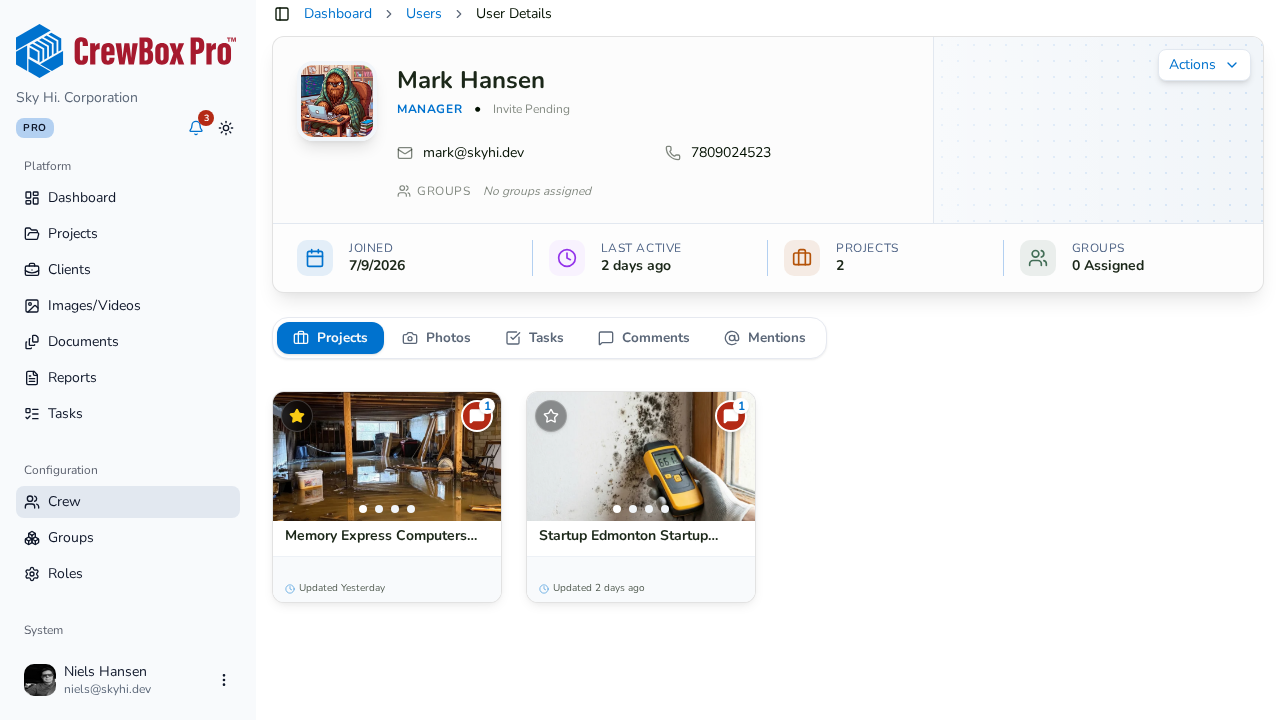Screen dimensions: 1280x720
Task: Go to Tasks in the sidebar
Action: click(128, 414)
